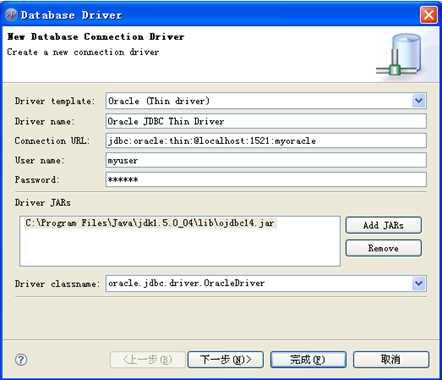Click the Password label
Viewport: 442px width, 380px height.
[37, 180]
